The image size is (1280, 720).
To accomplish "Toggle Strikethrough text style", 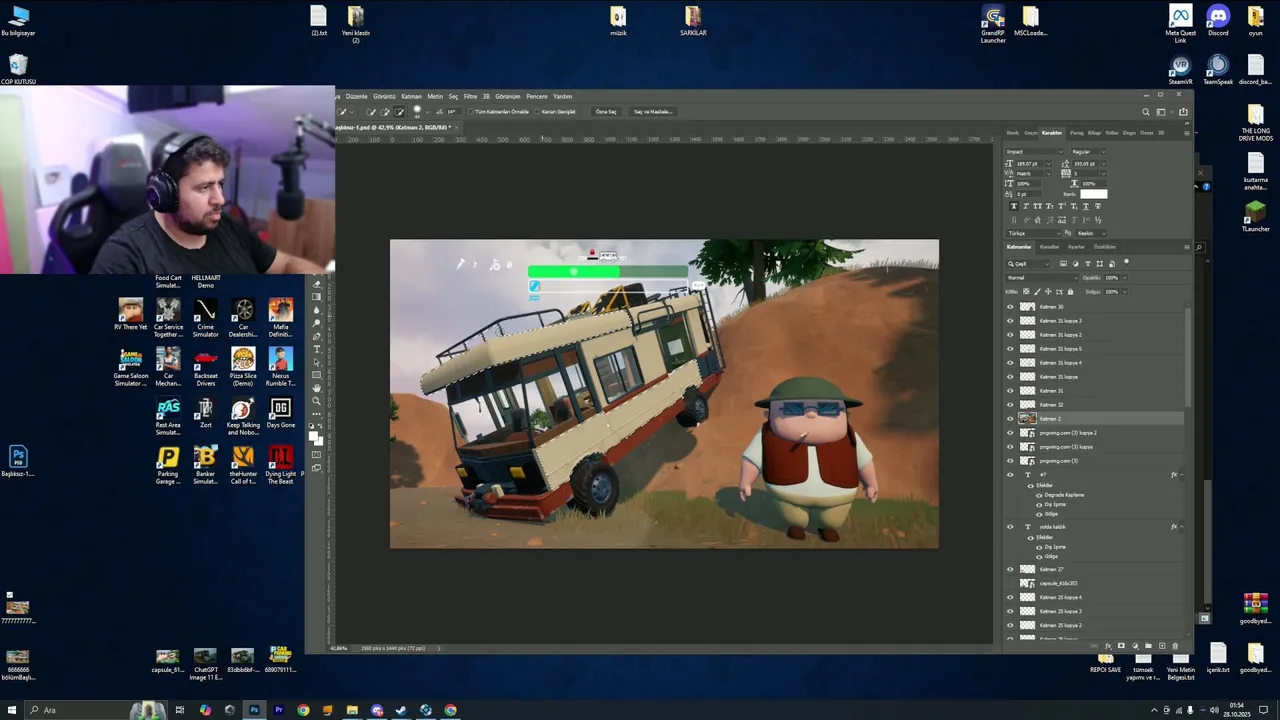I will pyautogui.click(x=1098, y=206).
